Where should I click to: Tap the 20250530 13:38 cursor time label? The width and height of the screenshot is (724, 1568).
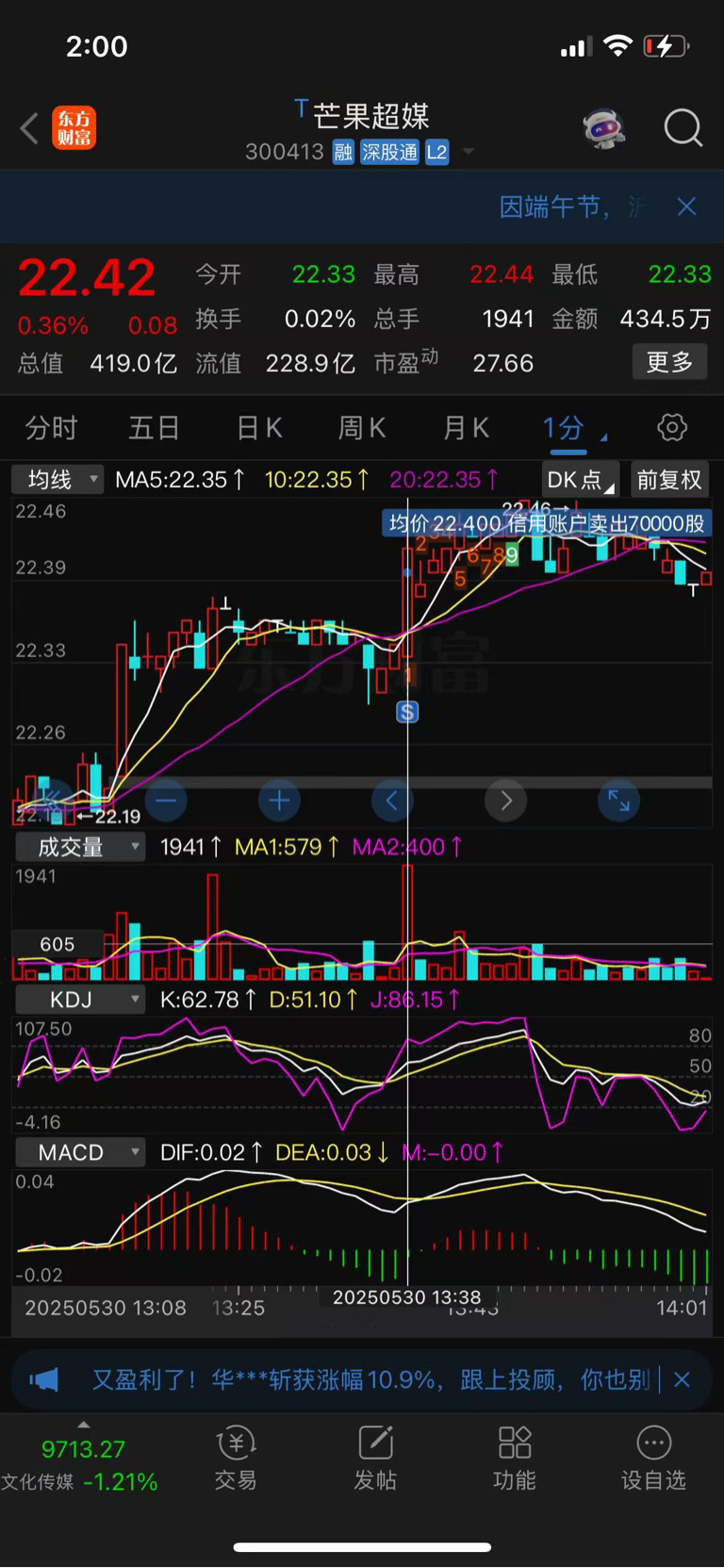coord(407,1297)
